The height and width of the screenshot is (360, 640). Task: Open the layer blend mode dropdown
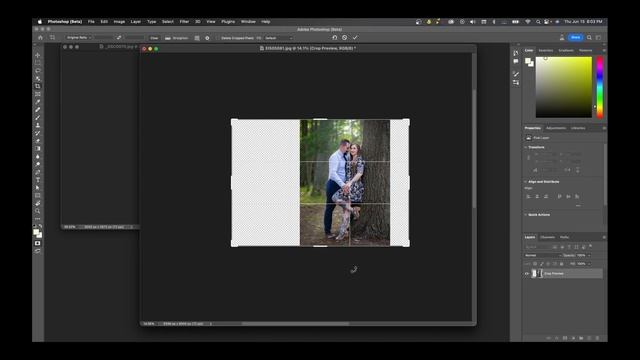point(543,256)
